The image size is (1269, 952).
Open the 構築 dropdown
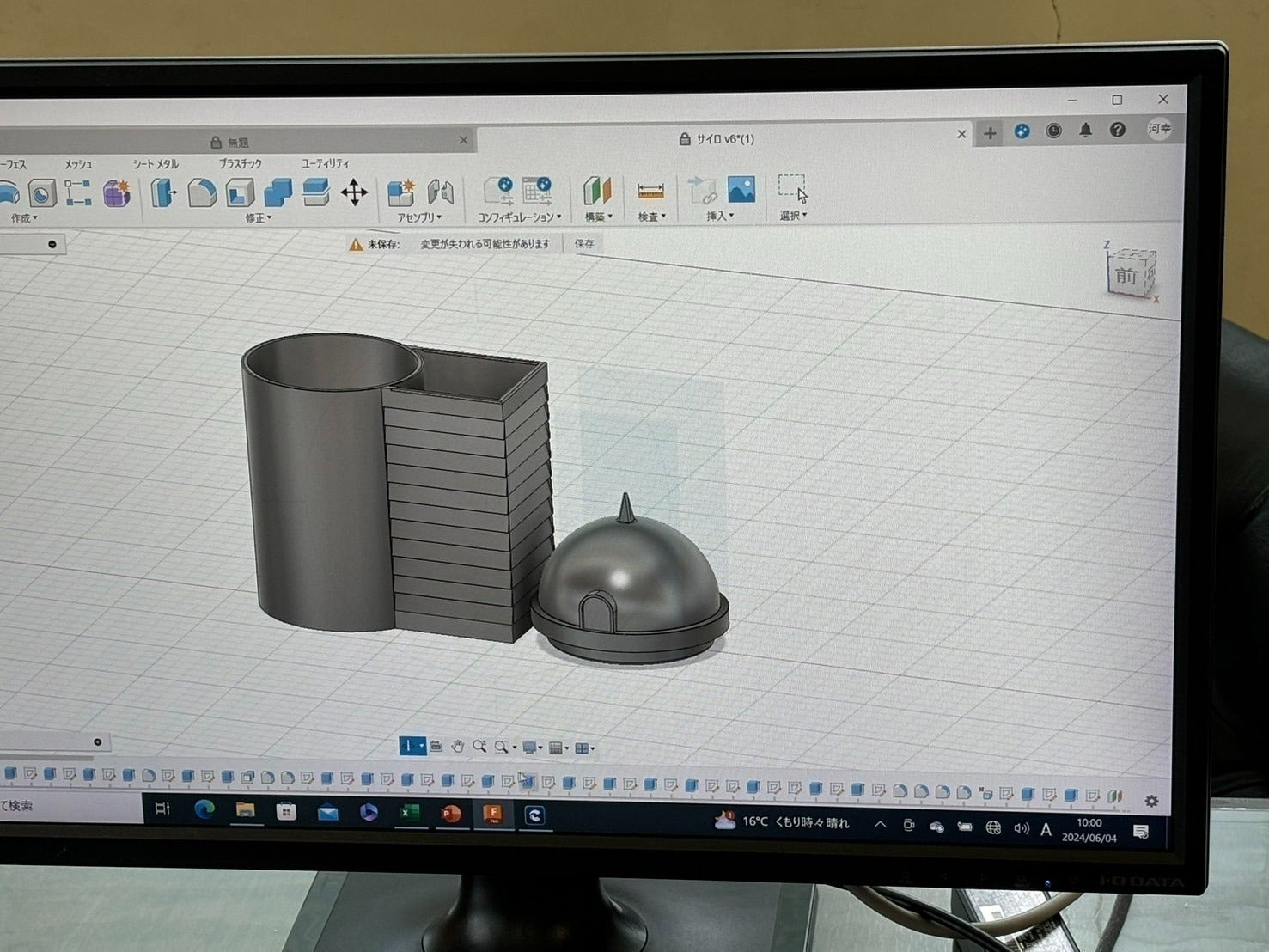coord(598,217)
